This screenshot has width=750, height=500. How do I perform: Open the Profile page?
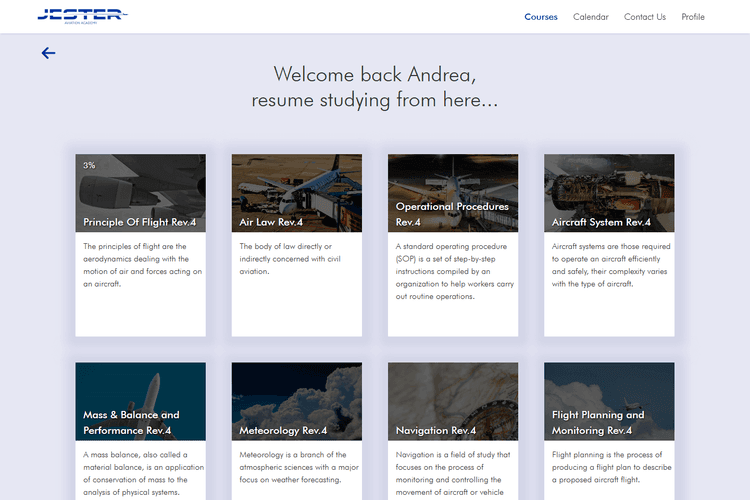coord(693,17)
